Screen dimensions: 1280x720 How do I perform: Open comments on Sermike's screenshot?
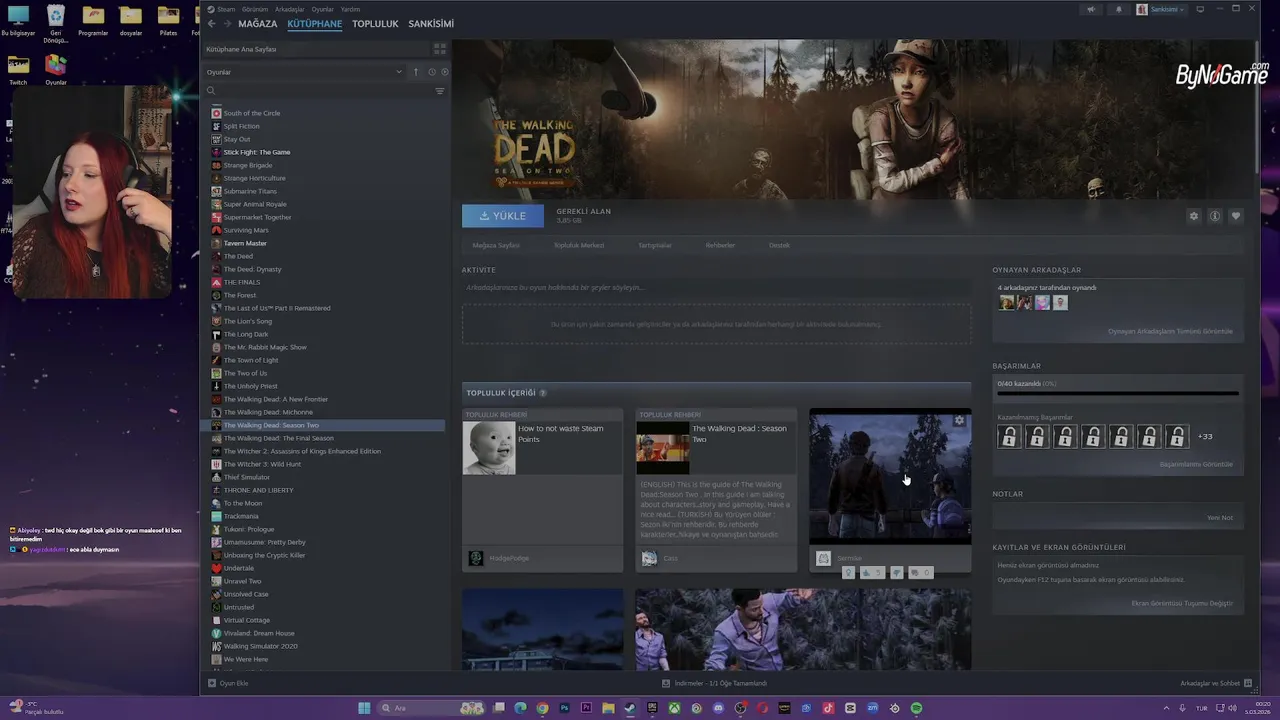919,572
